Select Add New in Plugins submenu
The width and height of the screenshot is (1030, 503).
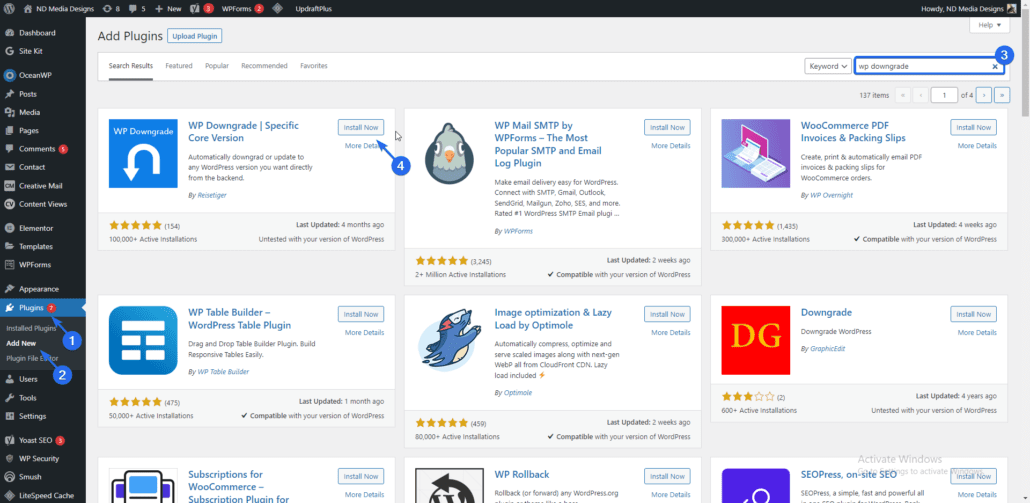click(21, 343)
